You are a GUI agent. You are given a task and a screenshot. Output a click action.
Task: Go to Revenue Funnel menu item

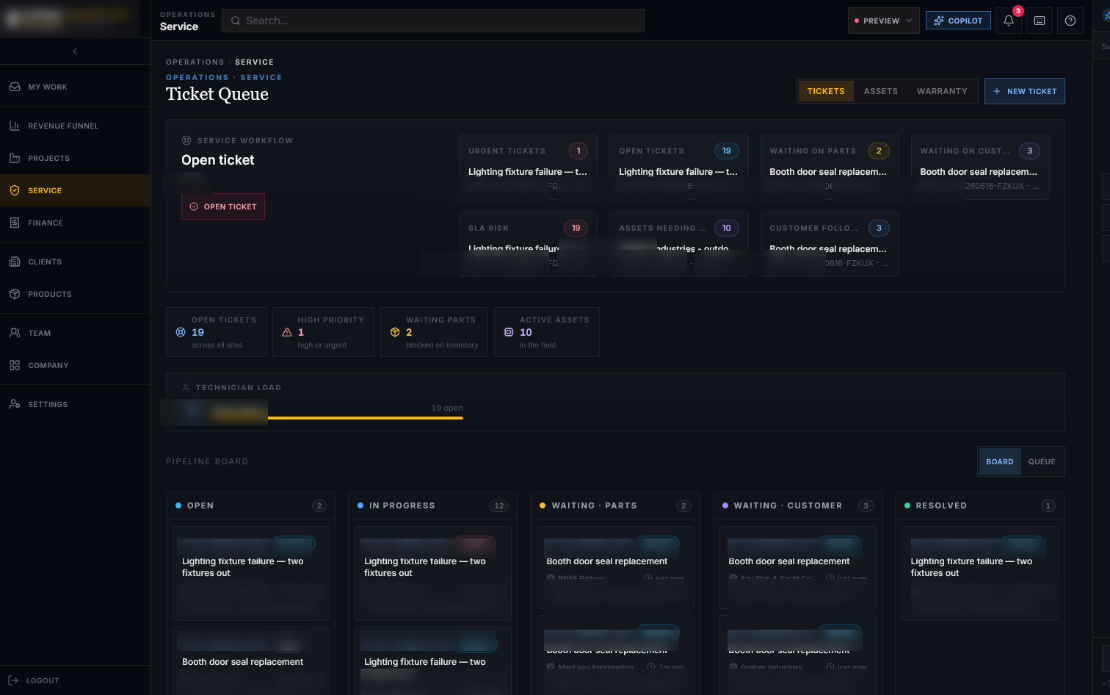(x=75, y=125)
